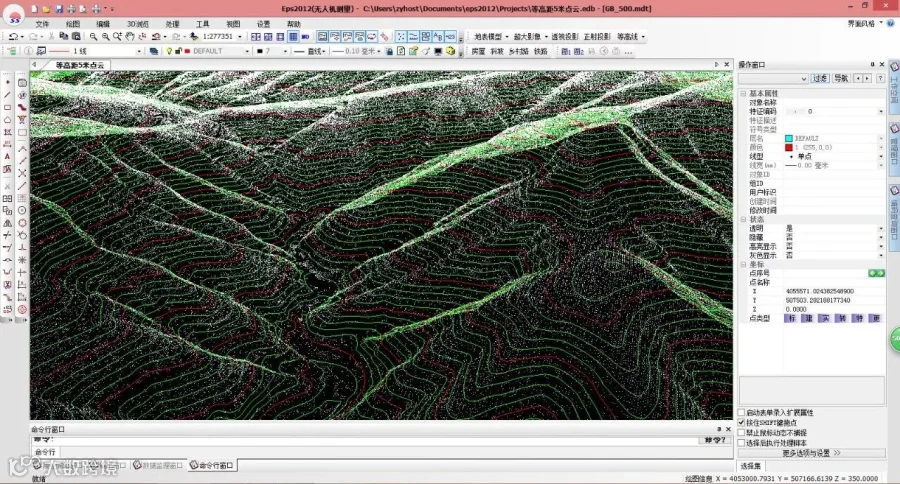Click 更多选项与设置 button
This screenshot has width=900, height=484.
coord(811,453)
